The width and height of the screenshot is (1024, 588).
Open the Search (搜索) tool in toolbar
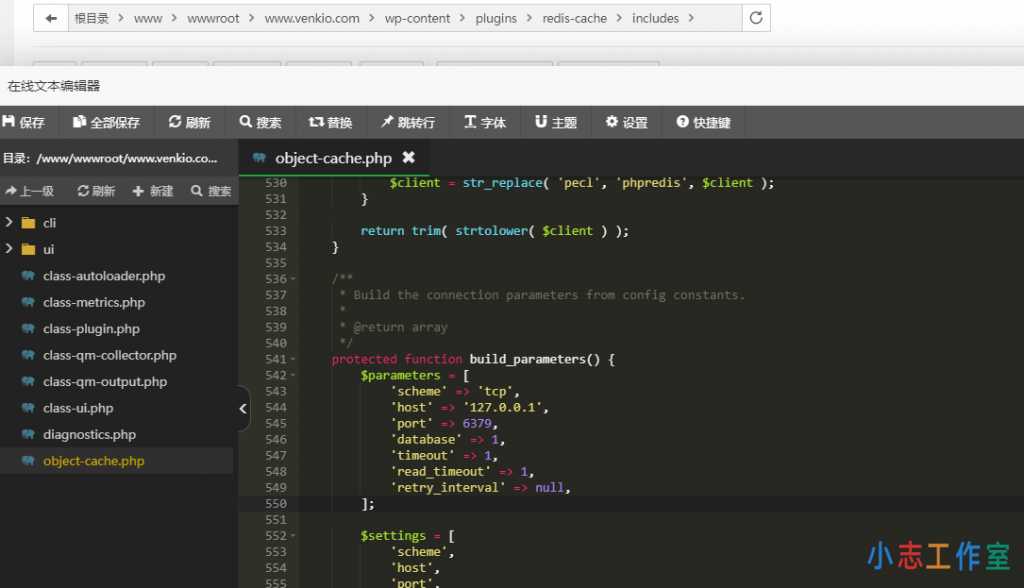pos(260,122)
